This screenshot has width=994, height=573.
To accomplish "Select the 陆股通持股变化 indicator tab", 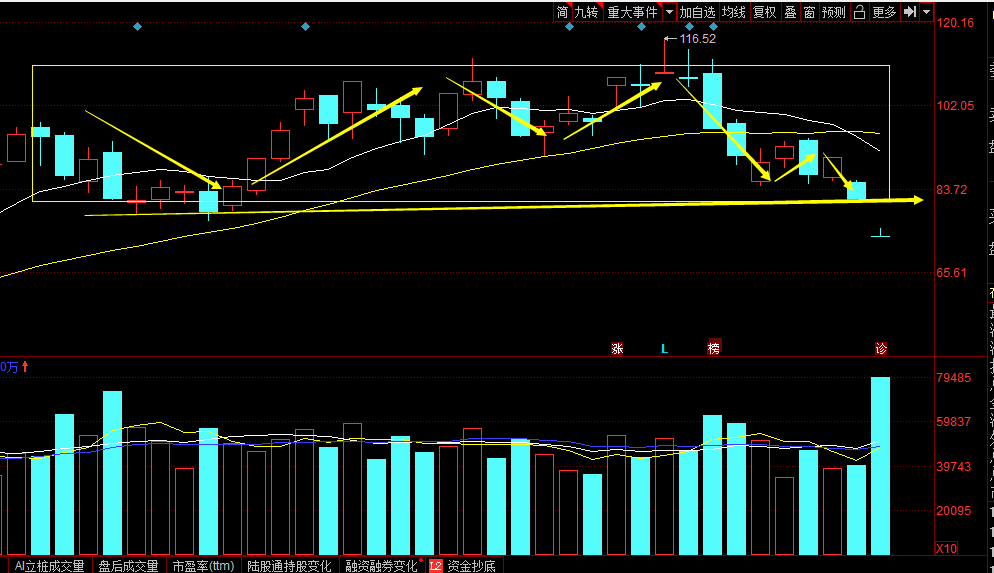I will click(x=290, y=566).
